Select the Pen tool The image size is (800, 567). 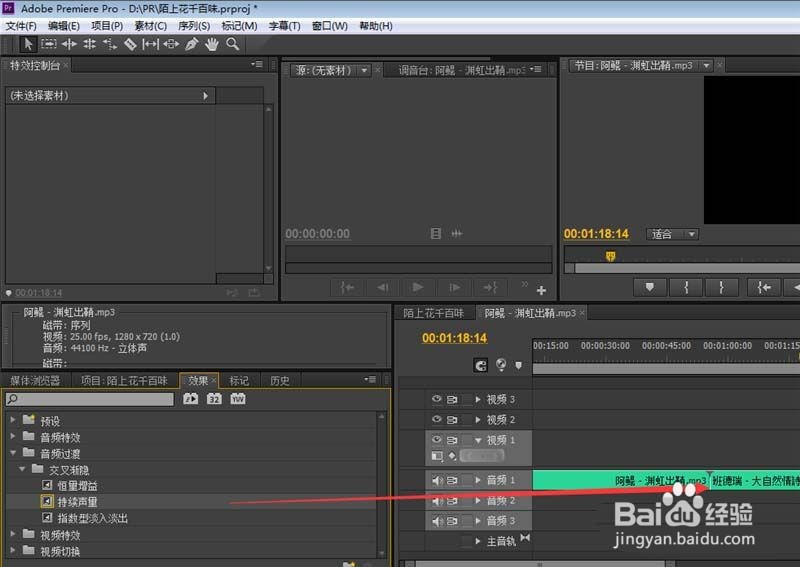pyautogui.click(x=191, y=44)
